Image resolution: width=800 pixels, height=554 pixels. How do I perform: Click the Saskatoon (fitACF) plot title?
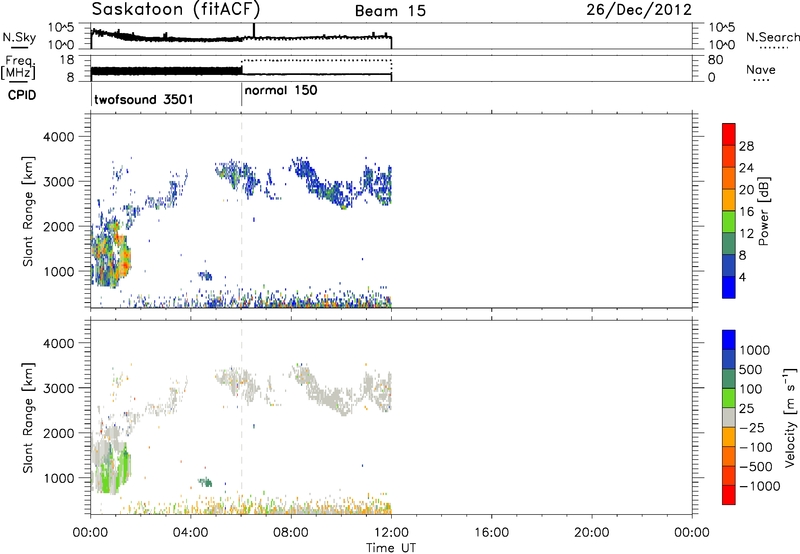point(176,10)
